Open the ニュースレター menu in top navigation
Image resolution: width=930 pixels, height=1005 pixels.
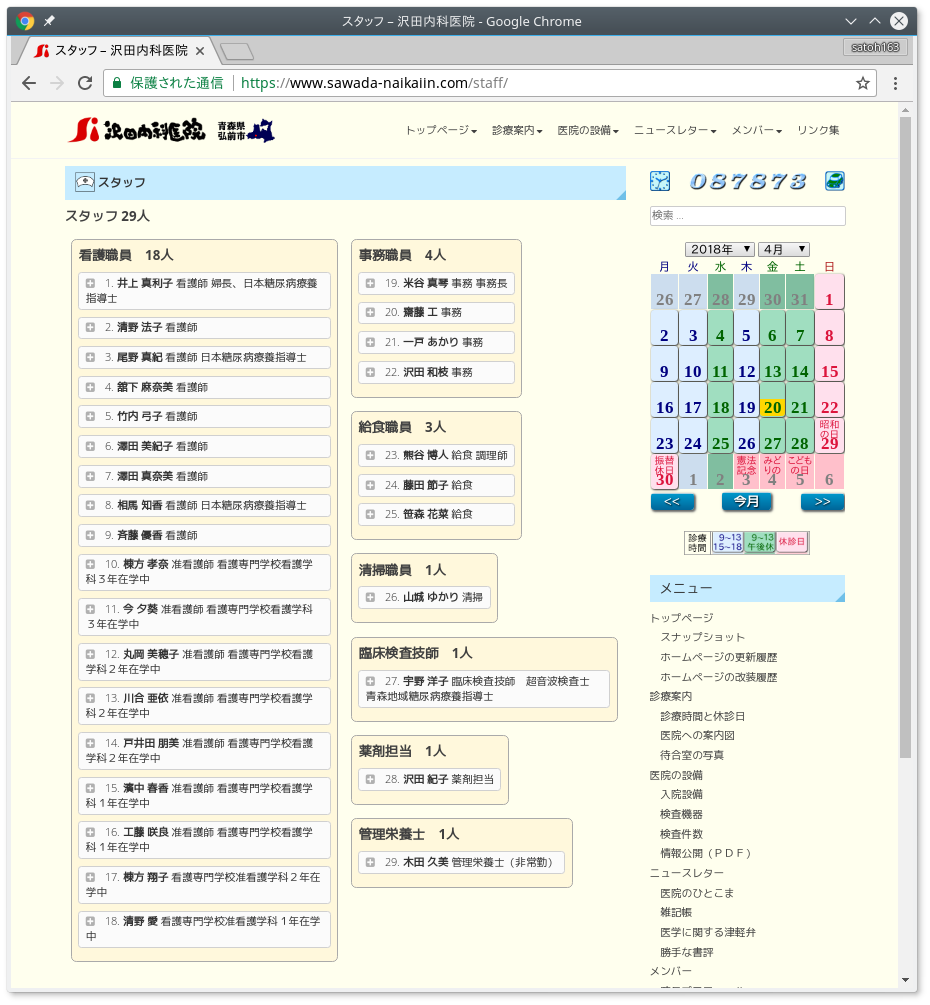pos(675,131)
